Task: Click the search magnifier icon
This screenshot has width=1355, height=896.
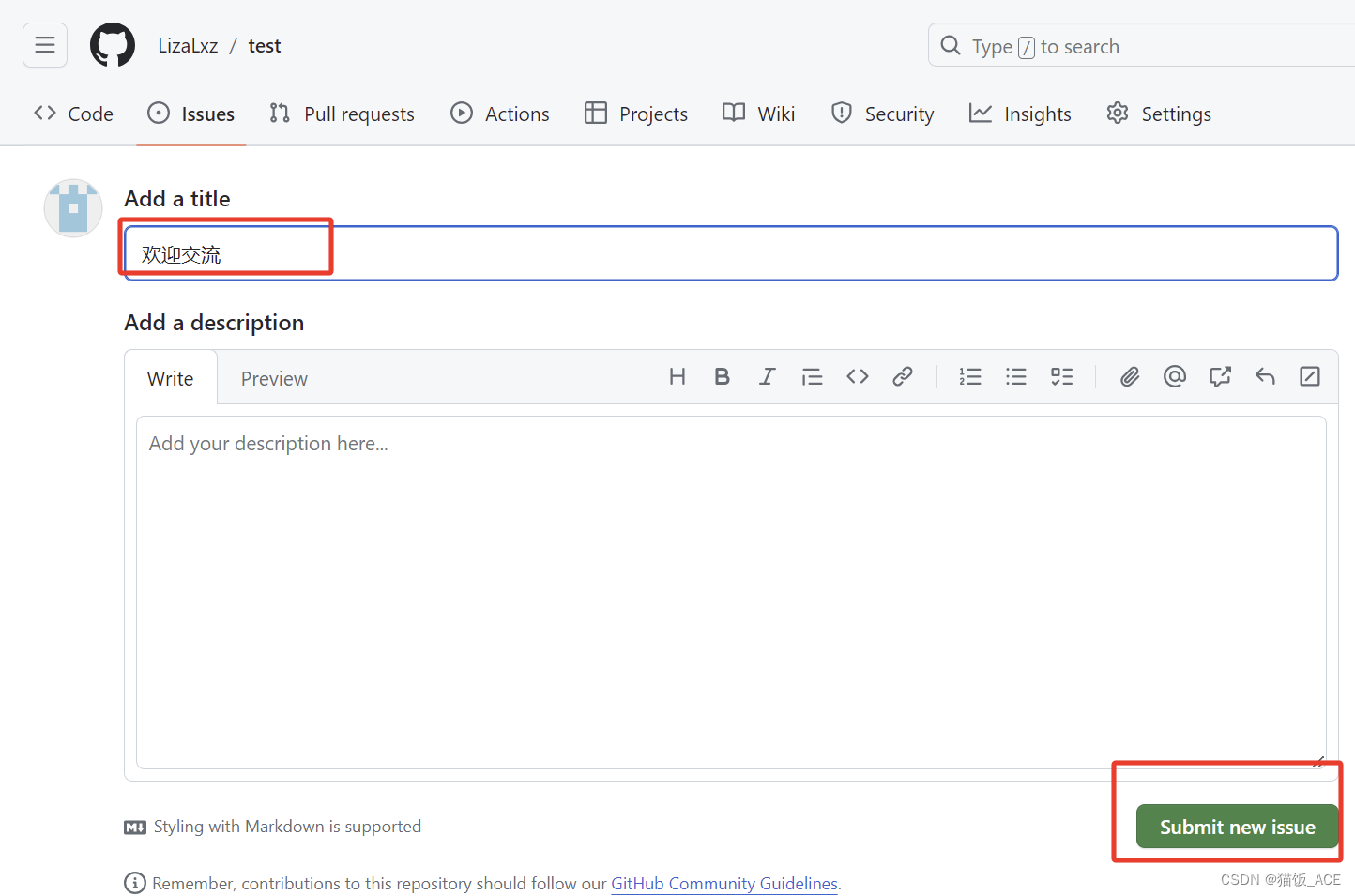Action: coord(951,45)
